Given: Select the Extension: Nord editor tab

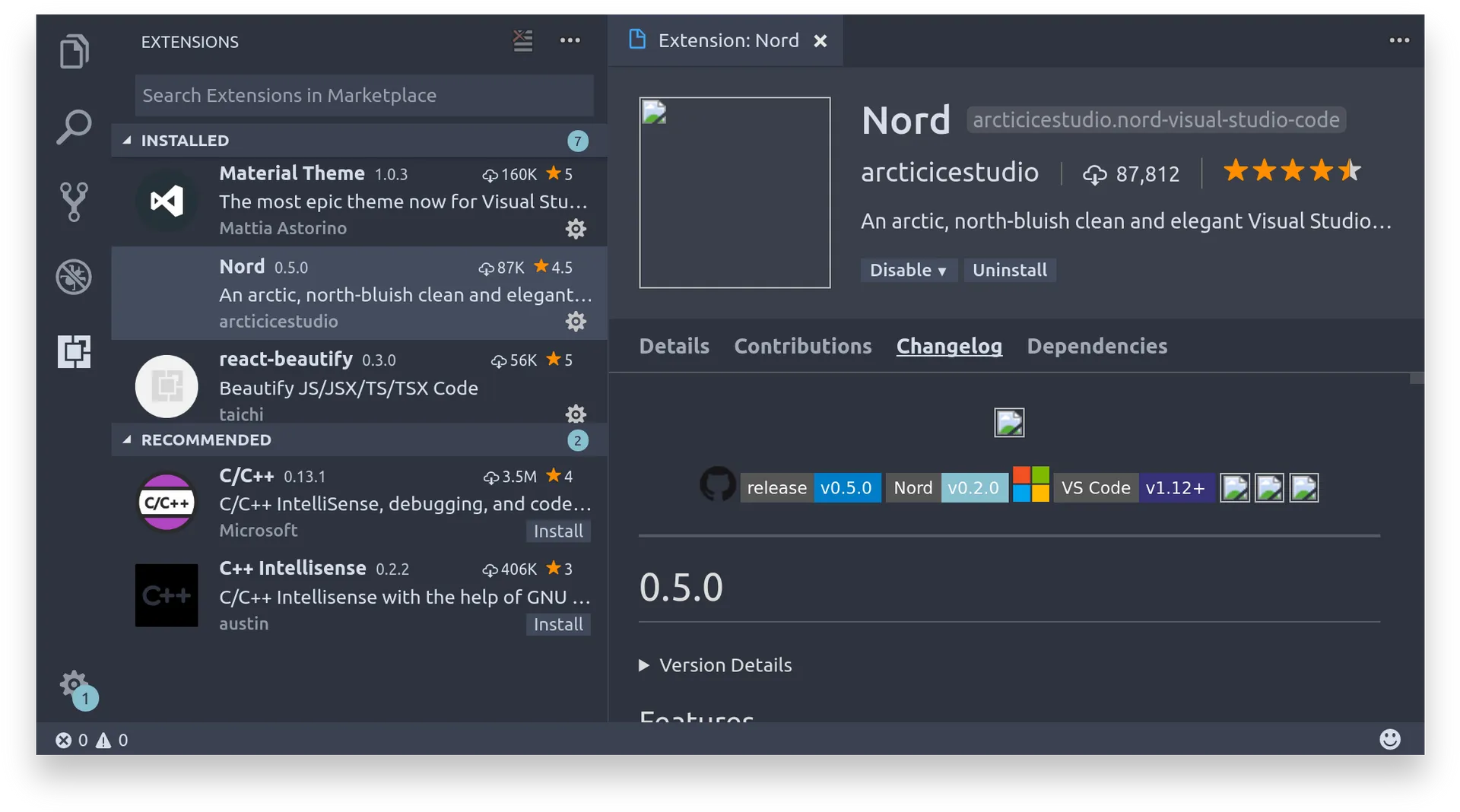Looking at the screenshot, I should 725,40.
